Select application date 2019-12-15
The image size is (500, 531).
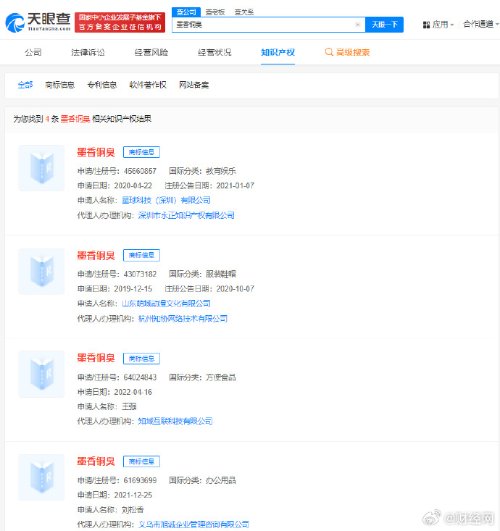click(x=133, y=289)
